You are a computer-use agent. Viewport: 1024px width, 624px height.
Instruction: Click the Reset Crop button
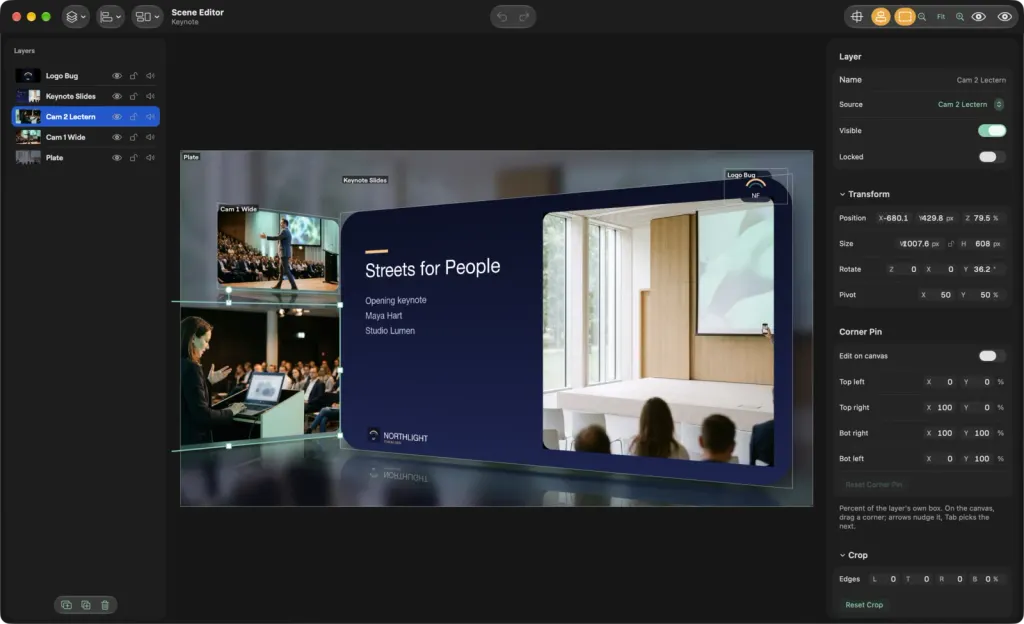coord(864,605)
